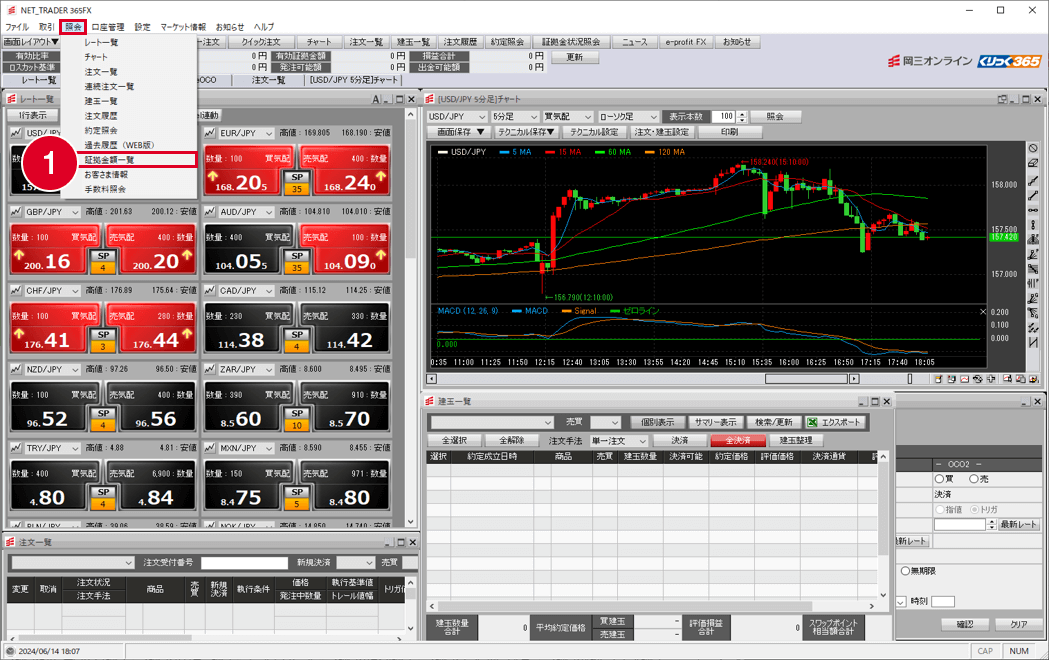Image resolution: width=1050 pixels, height=660 pixels.
Task: Click the GBP/JPY 売気配 200.20 price tile
Action: (151, 250)
